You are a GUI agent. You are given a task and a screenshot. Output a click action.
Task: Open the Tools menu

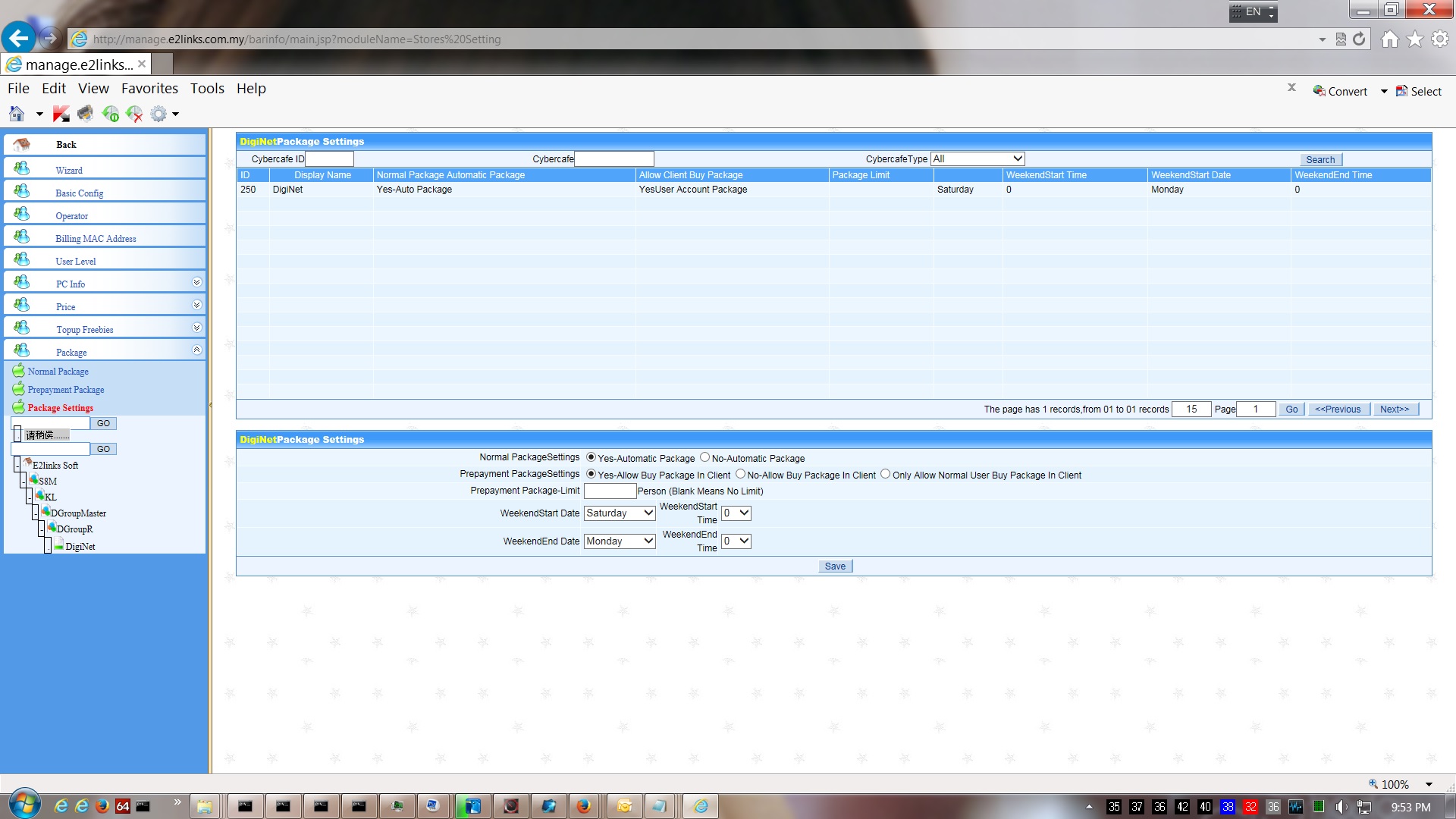[x=207, y=88]
